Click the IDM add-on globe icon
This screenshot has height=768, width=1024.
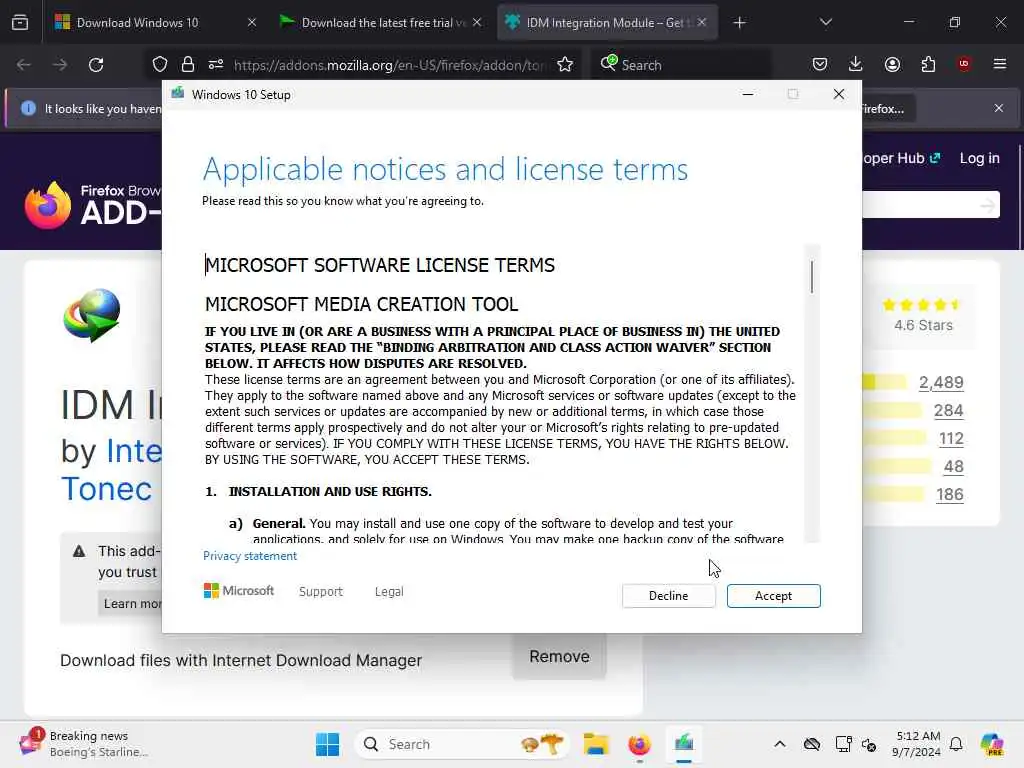tap(92, 315)
